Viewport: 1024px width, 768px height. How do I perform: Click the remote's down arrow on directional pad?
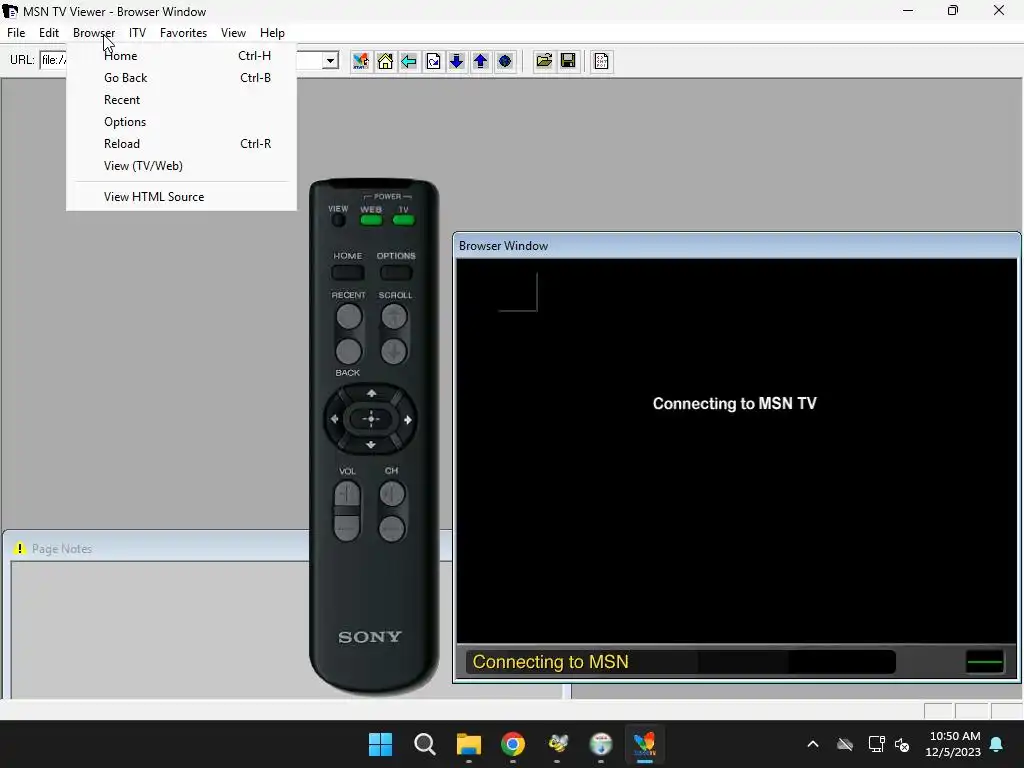coord(371,445)
